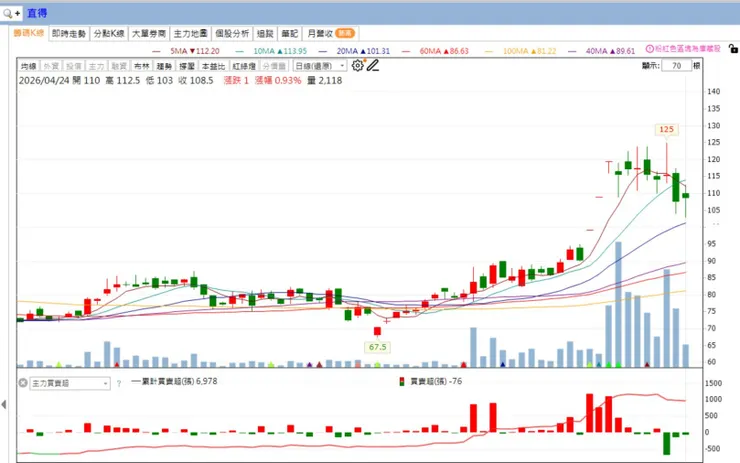Go to the 主力地圖 tab

click(190, 34)
